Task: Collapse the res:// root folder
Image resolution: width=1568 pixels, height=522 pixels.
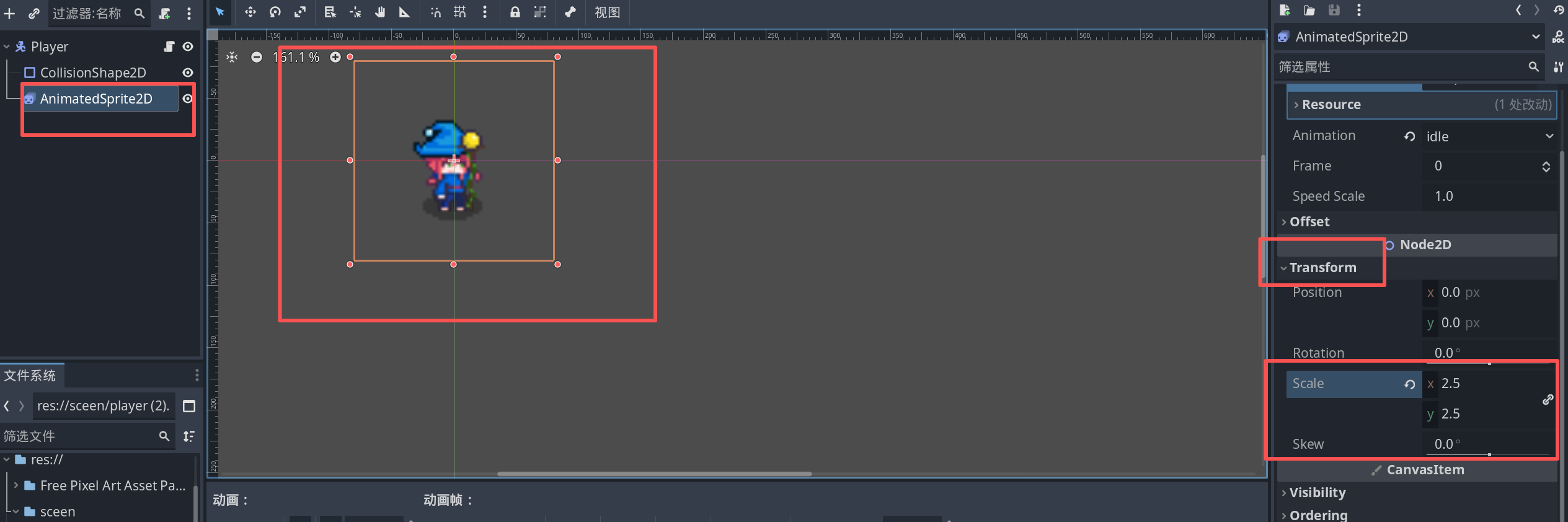Action: click(x=7, y=459)
